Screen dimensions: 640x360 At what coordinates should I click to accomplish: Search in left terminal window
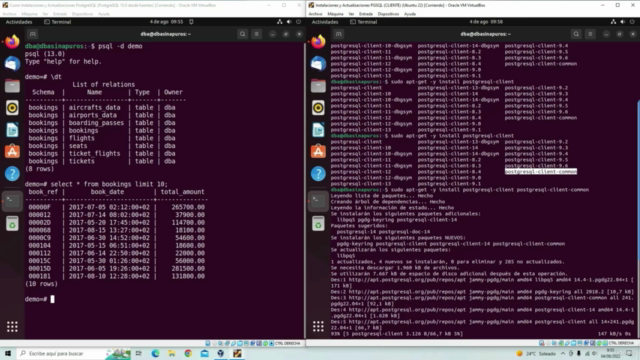(242, 34)
